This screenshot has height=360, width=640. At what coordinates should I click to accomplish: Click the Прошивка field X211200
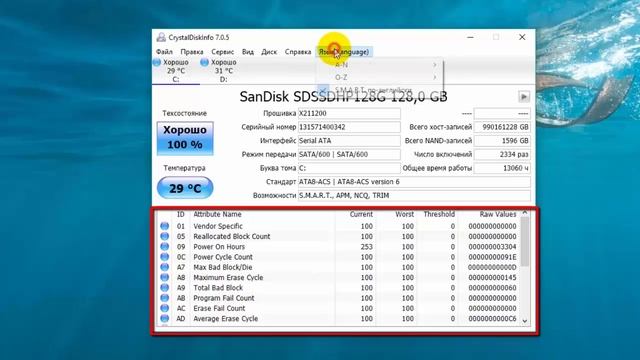tap(349, 113)
